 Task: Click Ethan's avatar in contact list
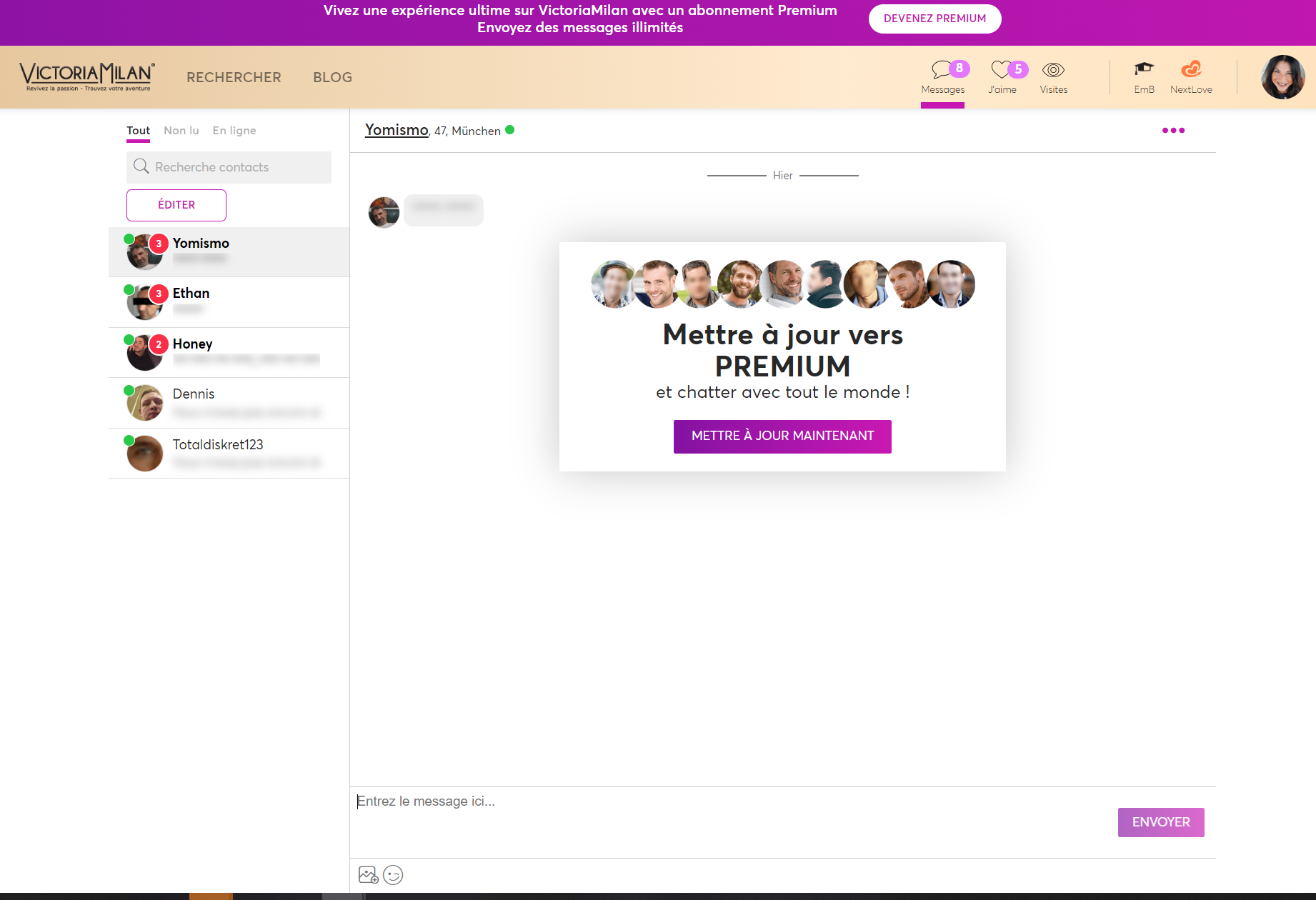[144, 302]
